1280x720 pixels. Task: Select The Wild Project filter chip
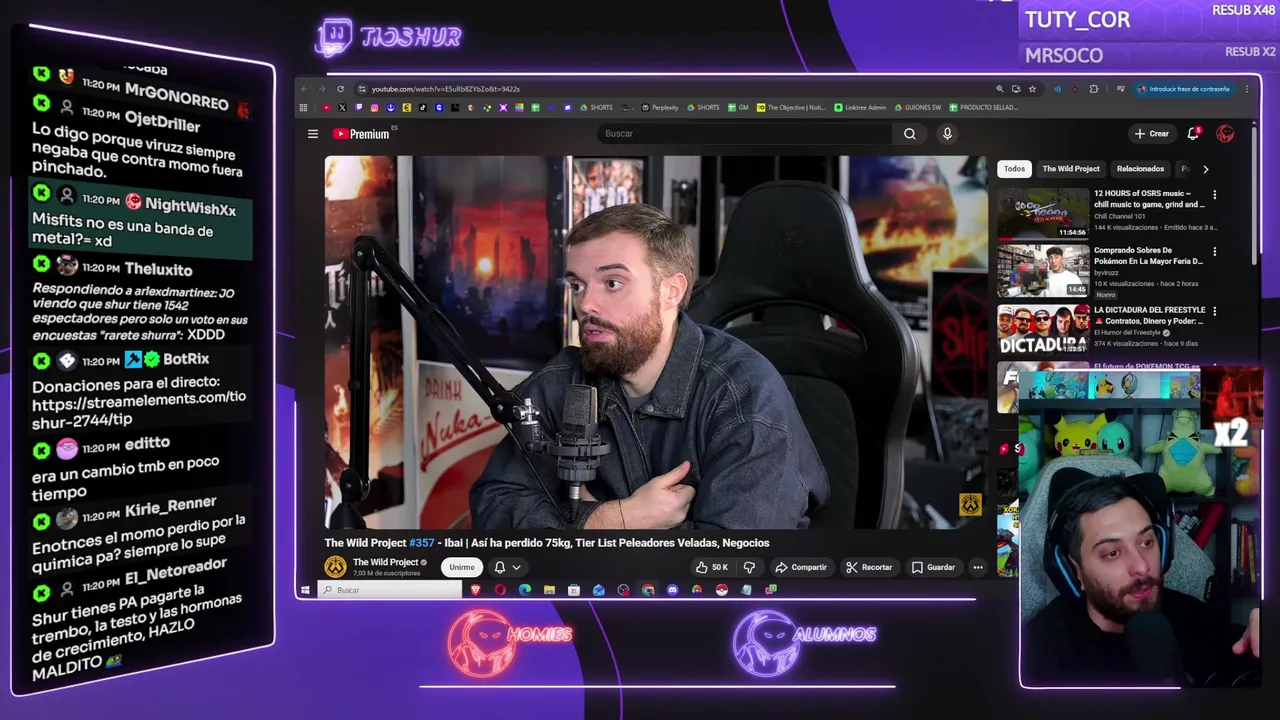point(1071,169)
